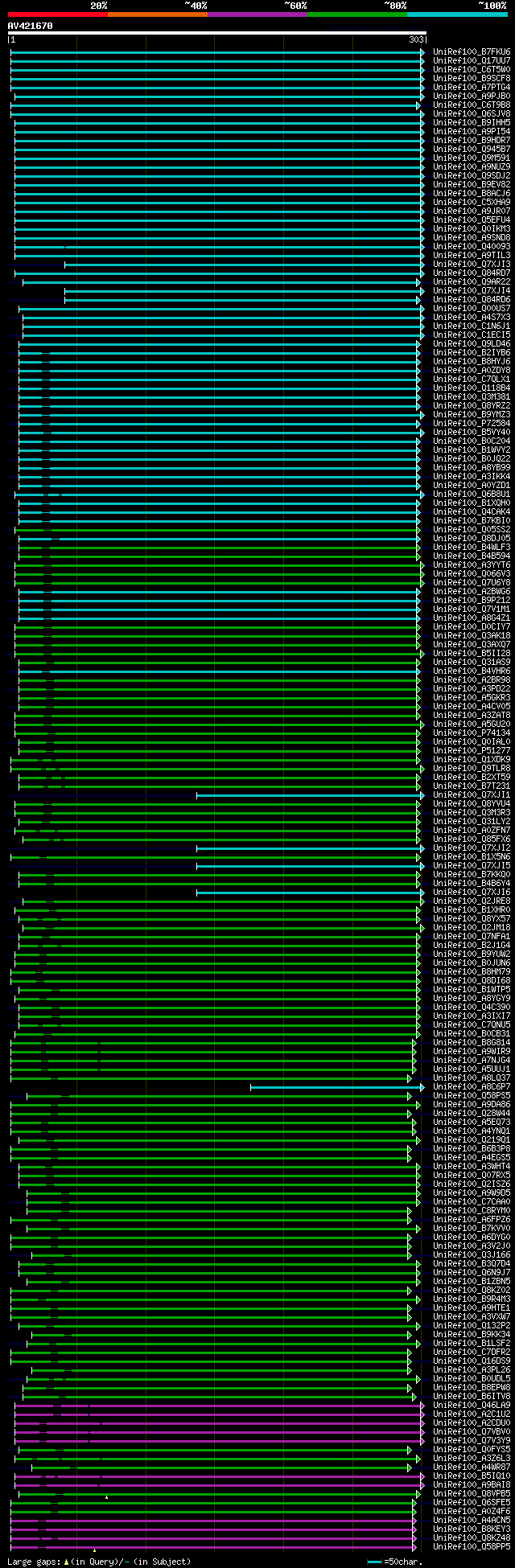Pick the UniRef100_Q00US7 entry
This screenshot has height=1568, width=515.
(x=472, y=308)
